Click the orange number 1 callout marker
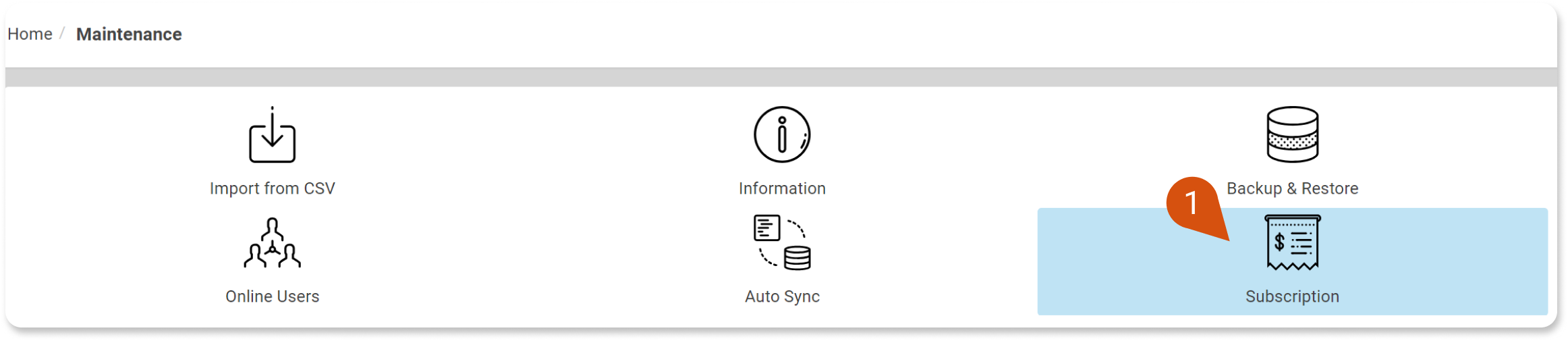The image size is (1568, 341). coord(1192,203)
